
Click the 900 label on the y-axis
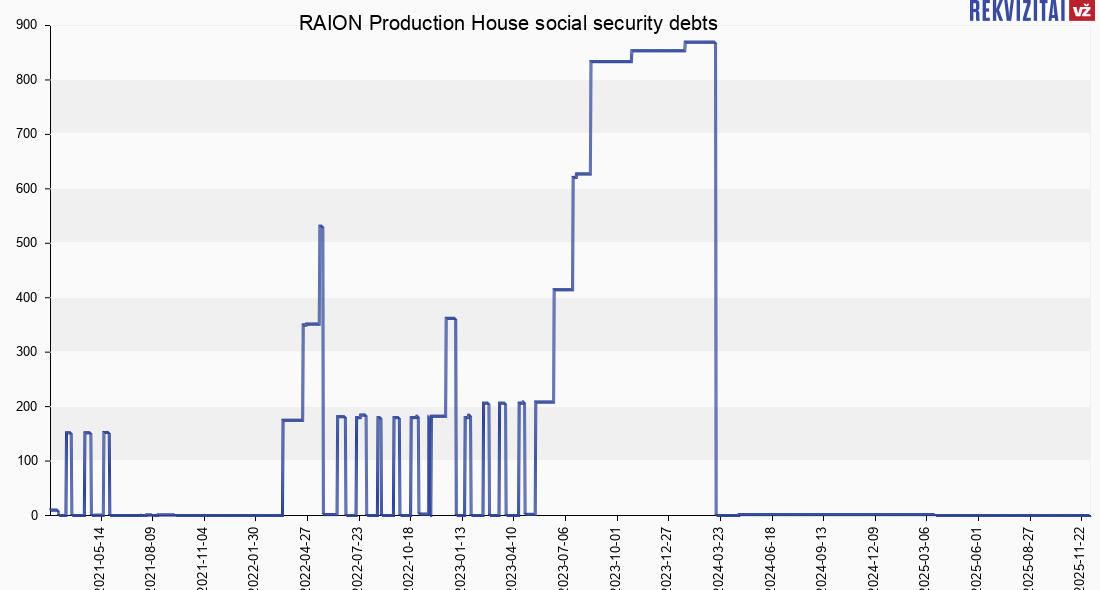[x=27, y=26]
